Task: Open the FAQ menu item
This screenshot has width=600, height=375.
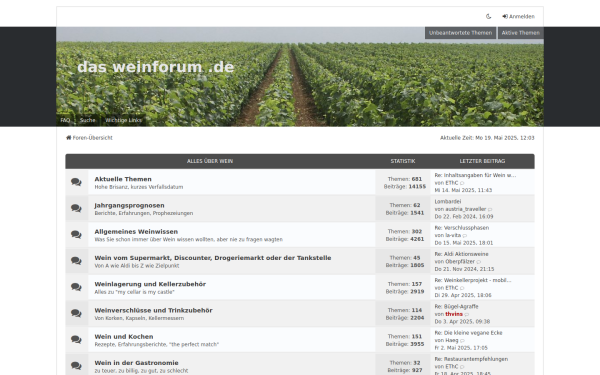Action: (65, 120)
